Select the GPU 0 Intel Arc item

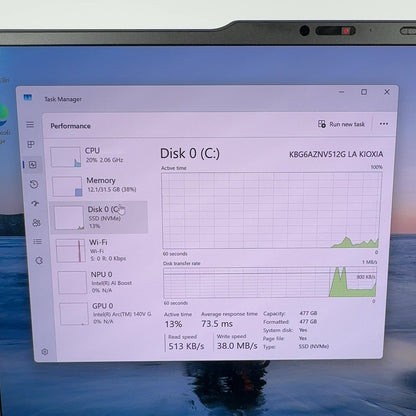click(105, 313)
